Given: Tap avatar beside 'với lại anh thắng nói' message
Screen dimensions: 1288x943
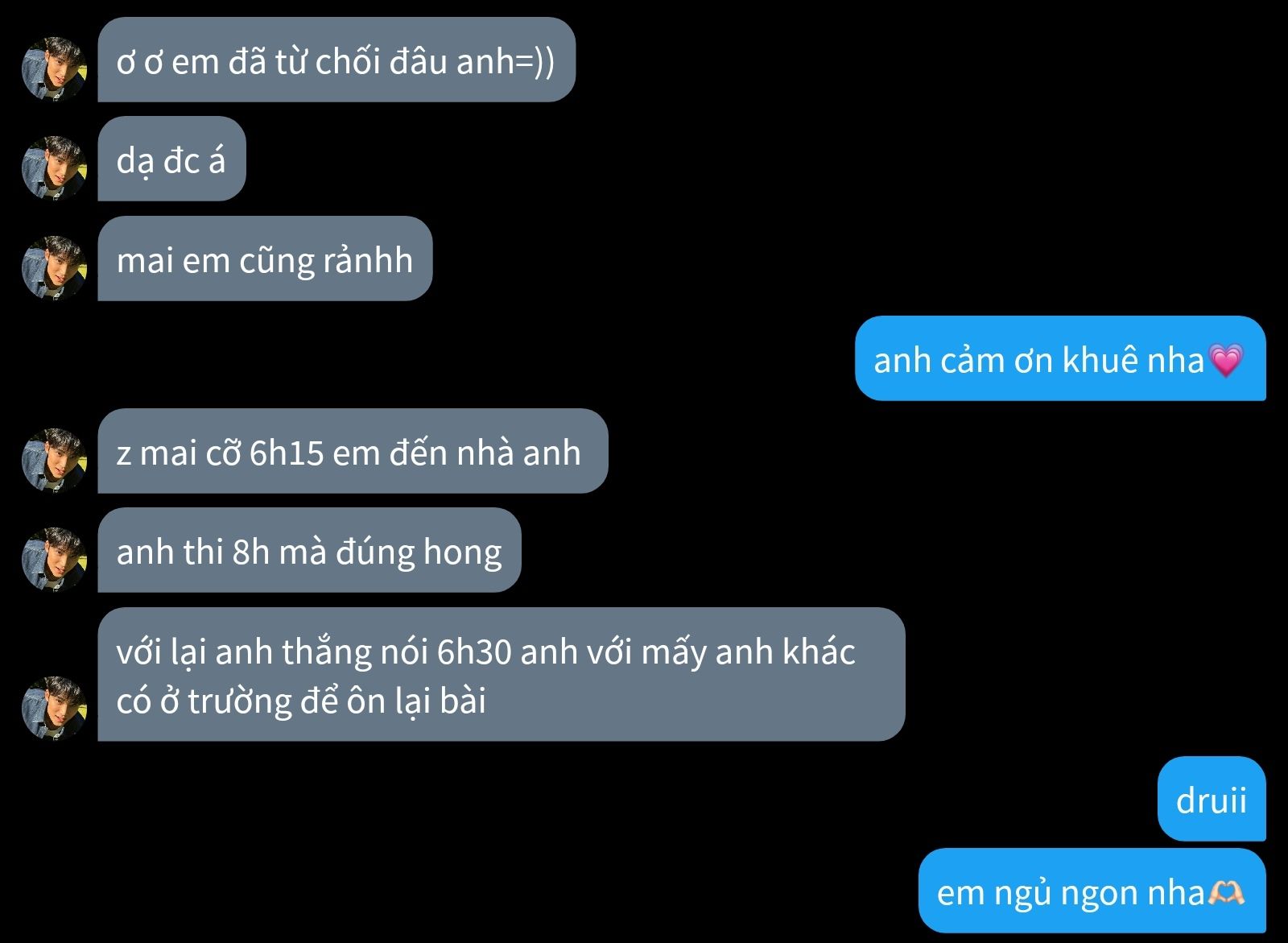Looking at the screenshot, I should pos(54,708).
